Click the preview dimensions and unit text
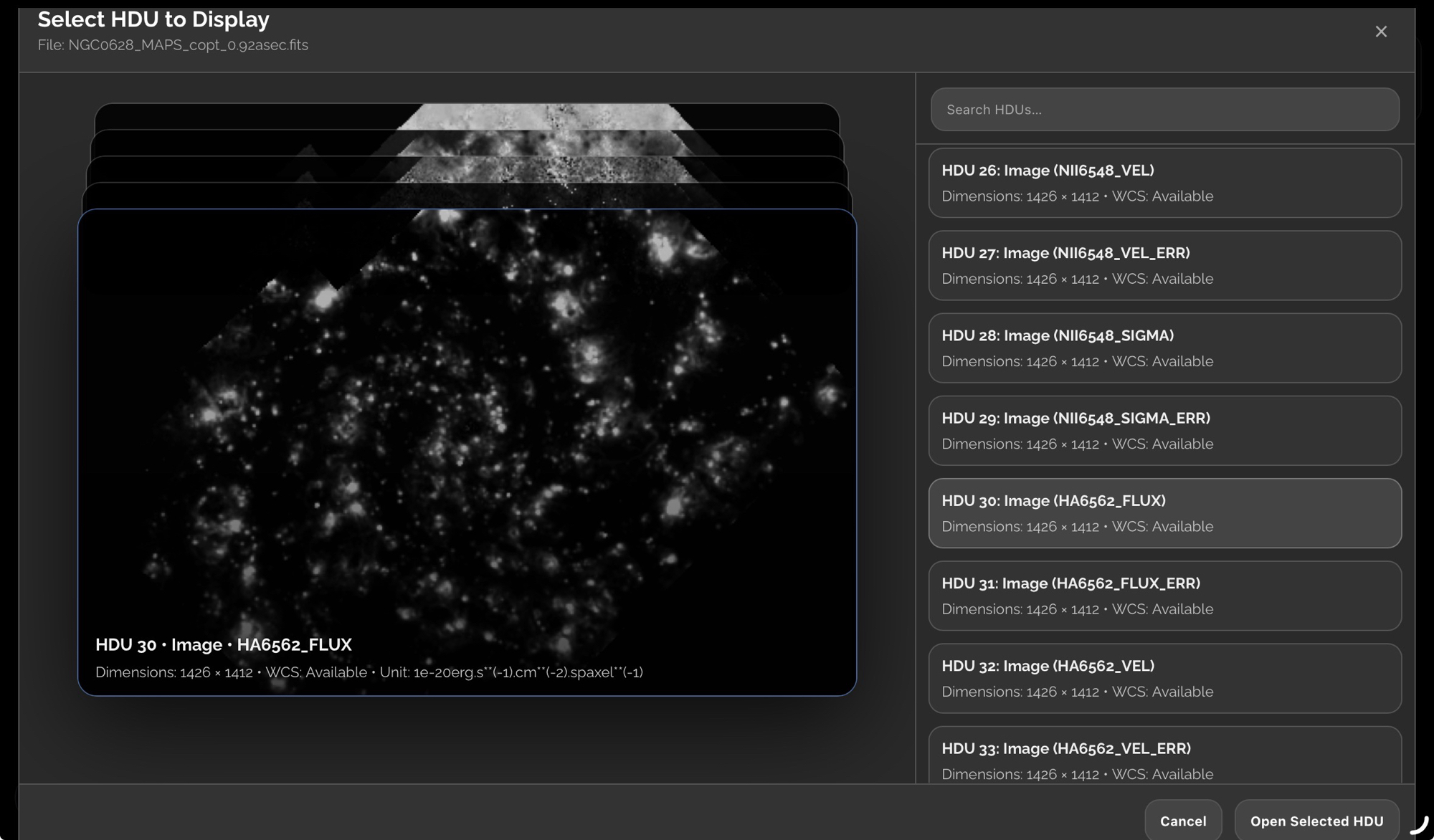Image resolution: width=1434 pixels, height=840 pixels. tap(369, 672)
